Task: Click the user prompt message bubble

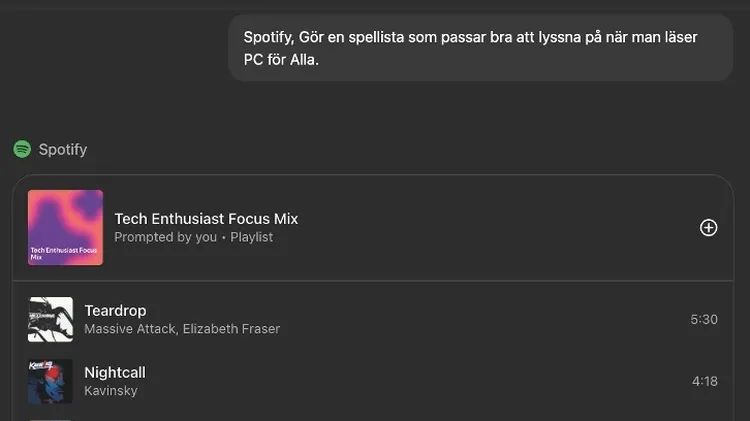Action: click(x=480, y=47)
